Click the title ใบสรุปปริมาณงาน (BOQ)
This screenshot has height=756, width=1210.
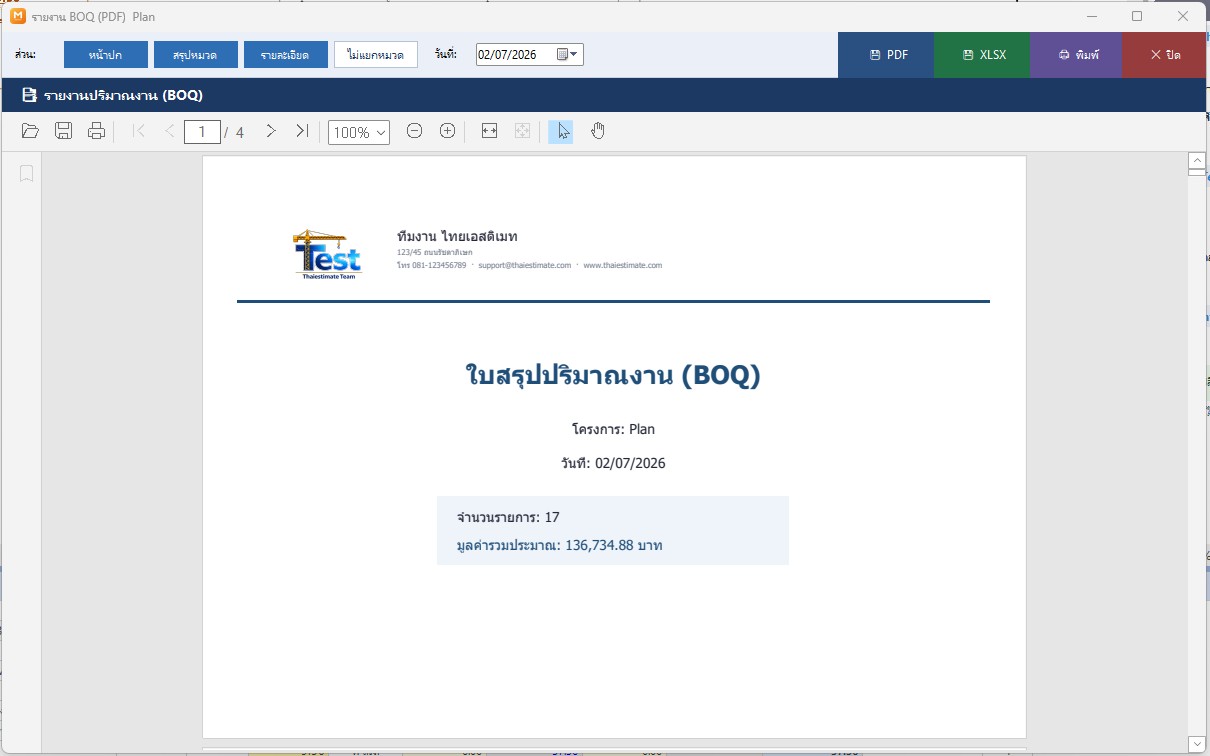[x=613, y=376]
